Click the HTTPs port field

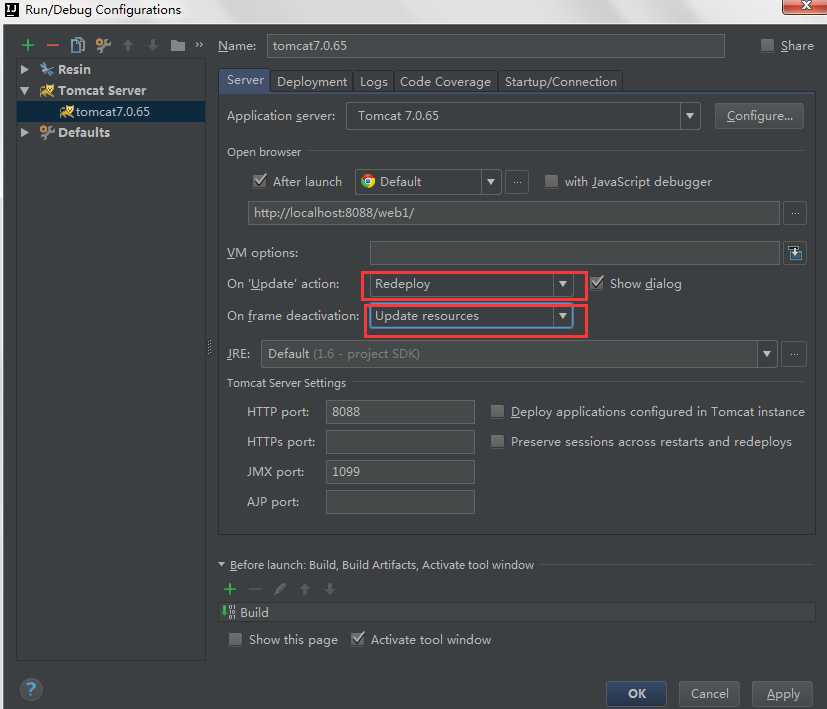[x=400, y=442]
